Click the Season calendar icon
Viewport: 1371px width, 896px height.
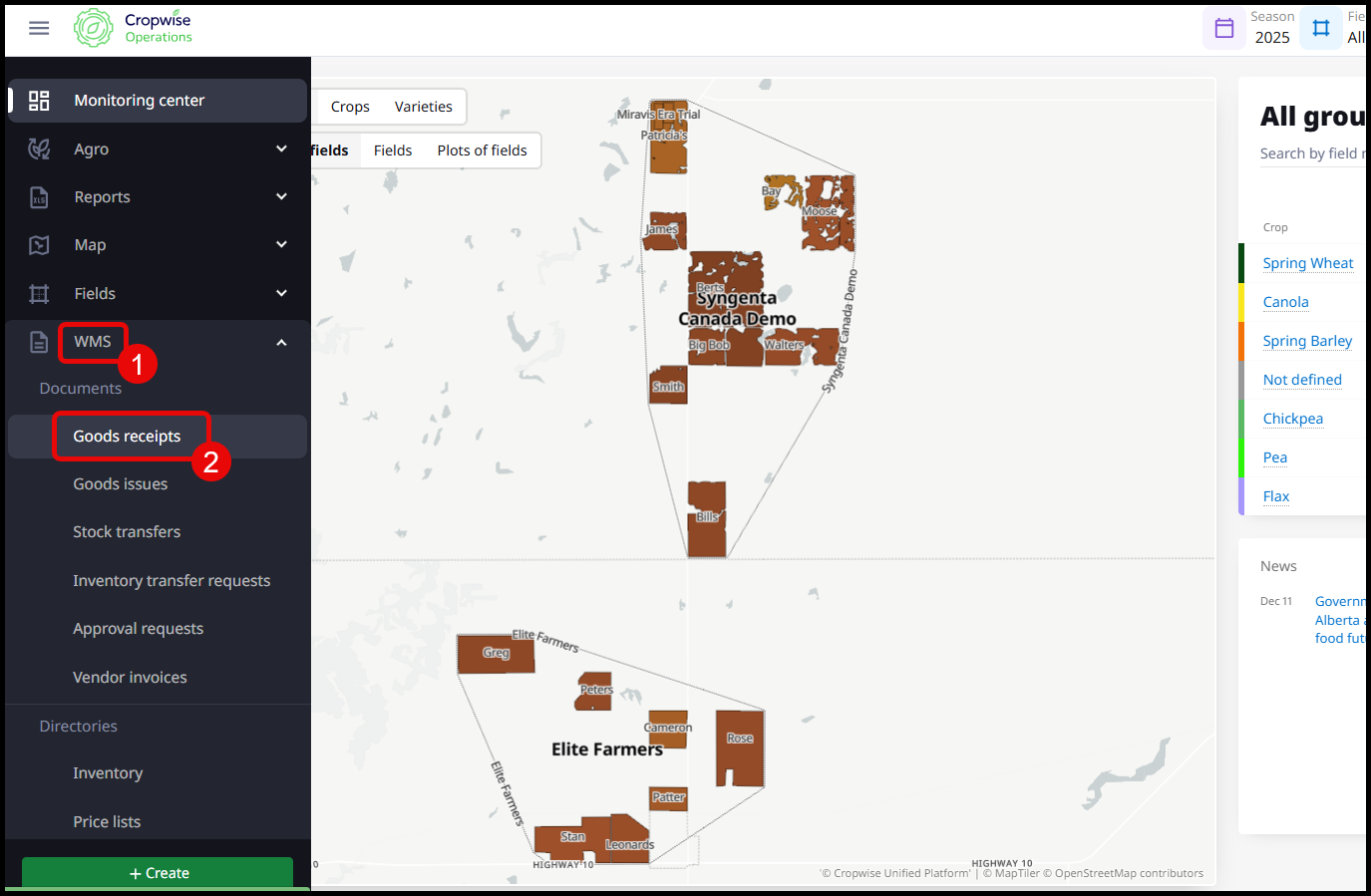[x=1223, y=28]
